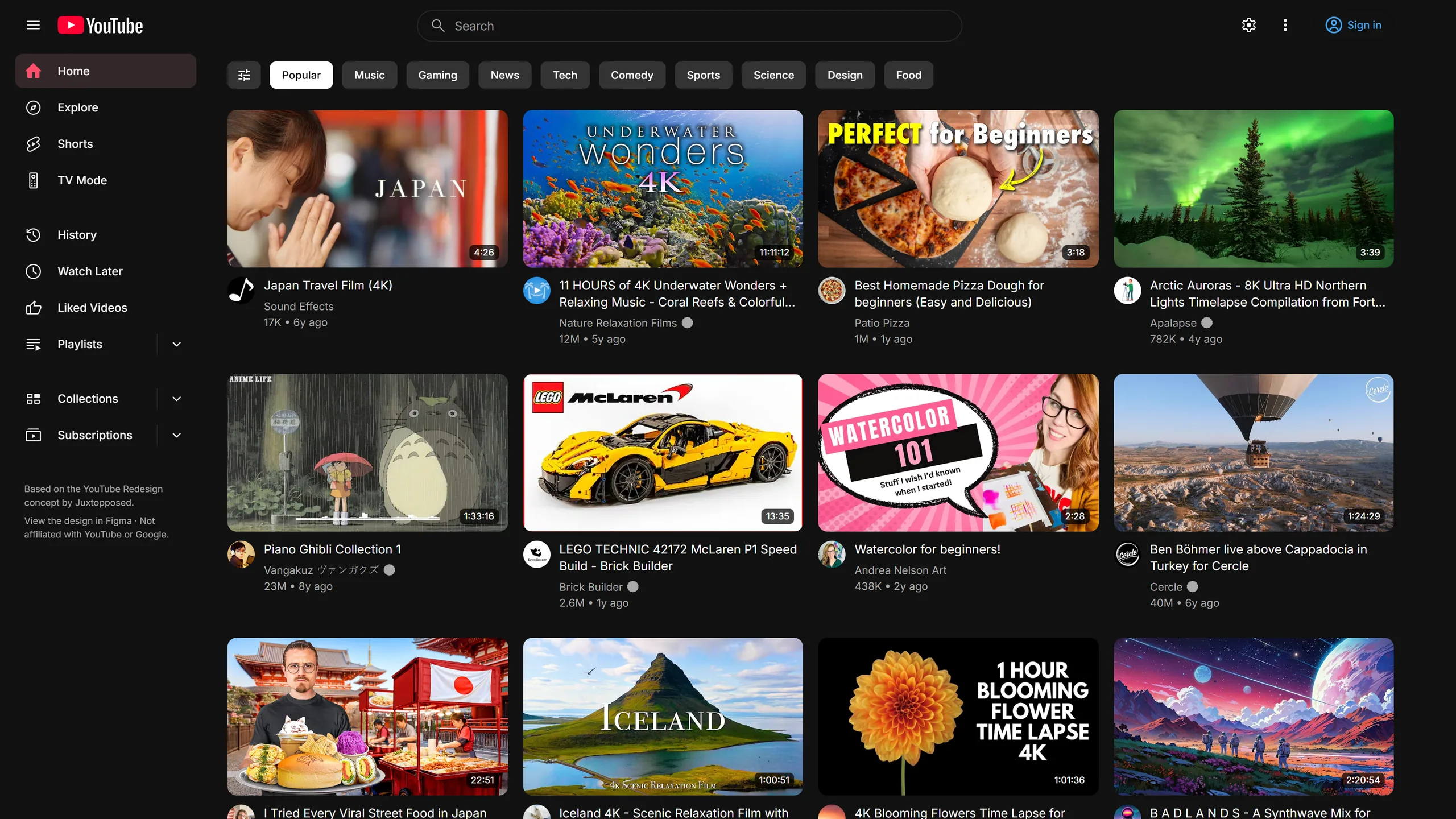Image resolution: width=1456 pixels, height=819 pixels.
Task: Open the Arctic Auroras northern lights thumbnail
Action: click(x=1254, y=189)
